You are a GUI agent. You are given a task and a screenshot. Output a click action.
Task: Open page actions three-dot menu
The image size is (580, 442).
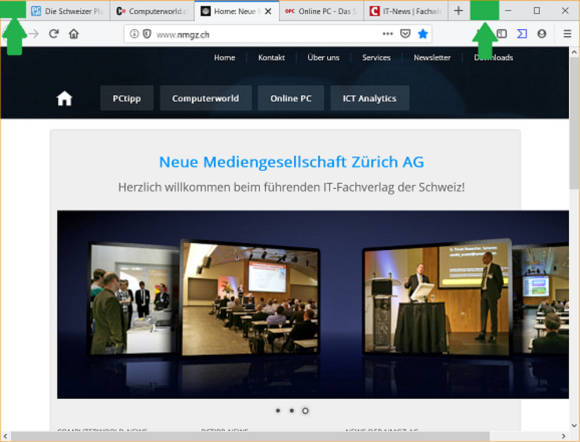pyautogui.click(x=387, y=34)
